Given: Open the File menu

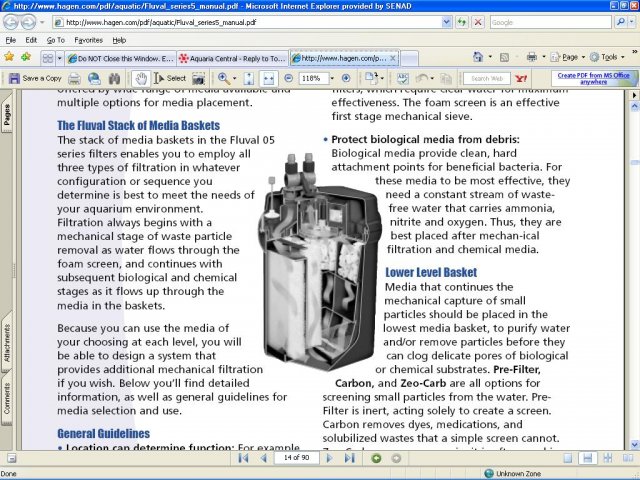Looking at the screenshot, I should click(11, 40).
